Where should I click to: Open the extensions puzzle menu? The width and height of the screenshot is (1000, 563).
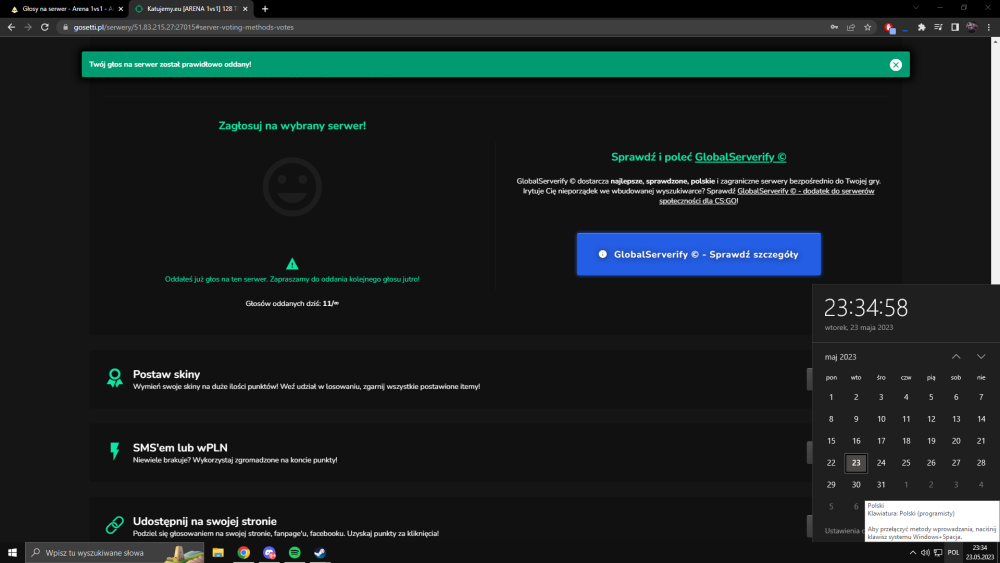tap(922, 27)
